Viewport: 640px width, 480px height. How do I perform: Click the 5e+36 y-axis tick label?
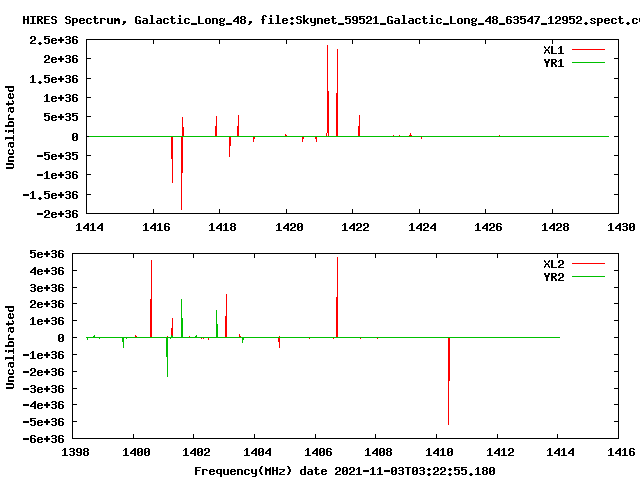pos(47,254)
